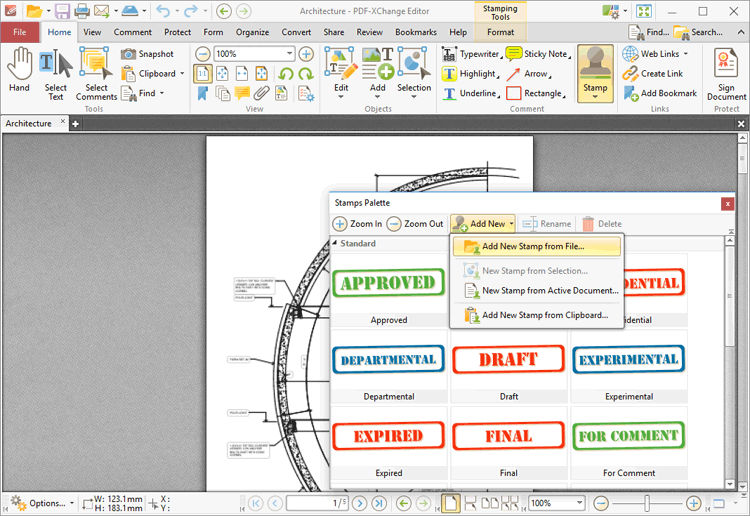Image resolution: width=750 pixels, height=516 pixels.
Task: Add a Sticky Note comment
Action: (539, 54)
